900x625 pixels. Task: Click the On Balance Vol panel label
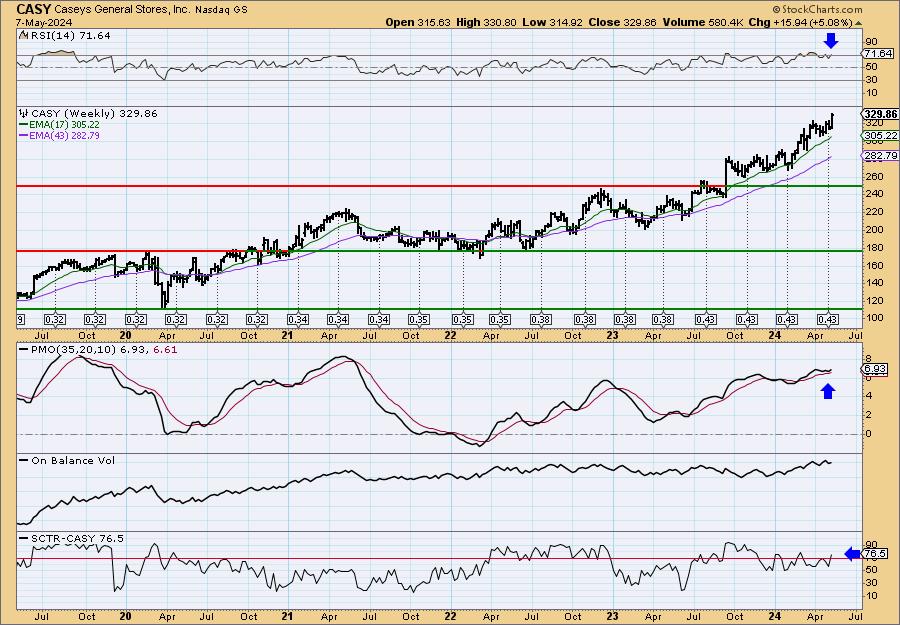[x=73, y=460]
